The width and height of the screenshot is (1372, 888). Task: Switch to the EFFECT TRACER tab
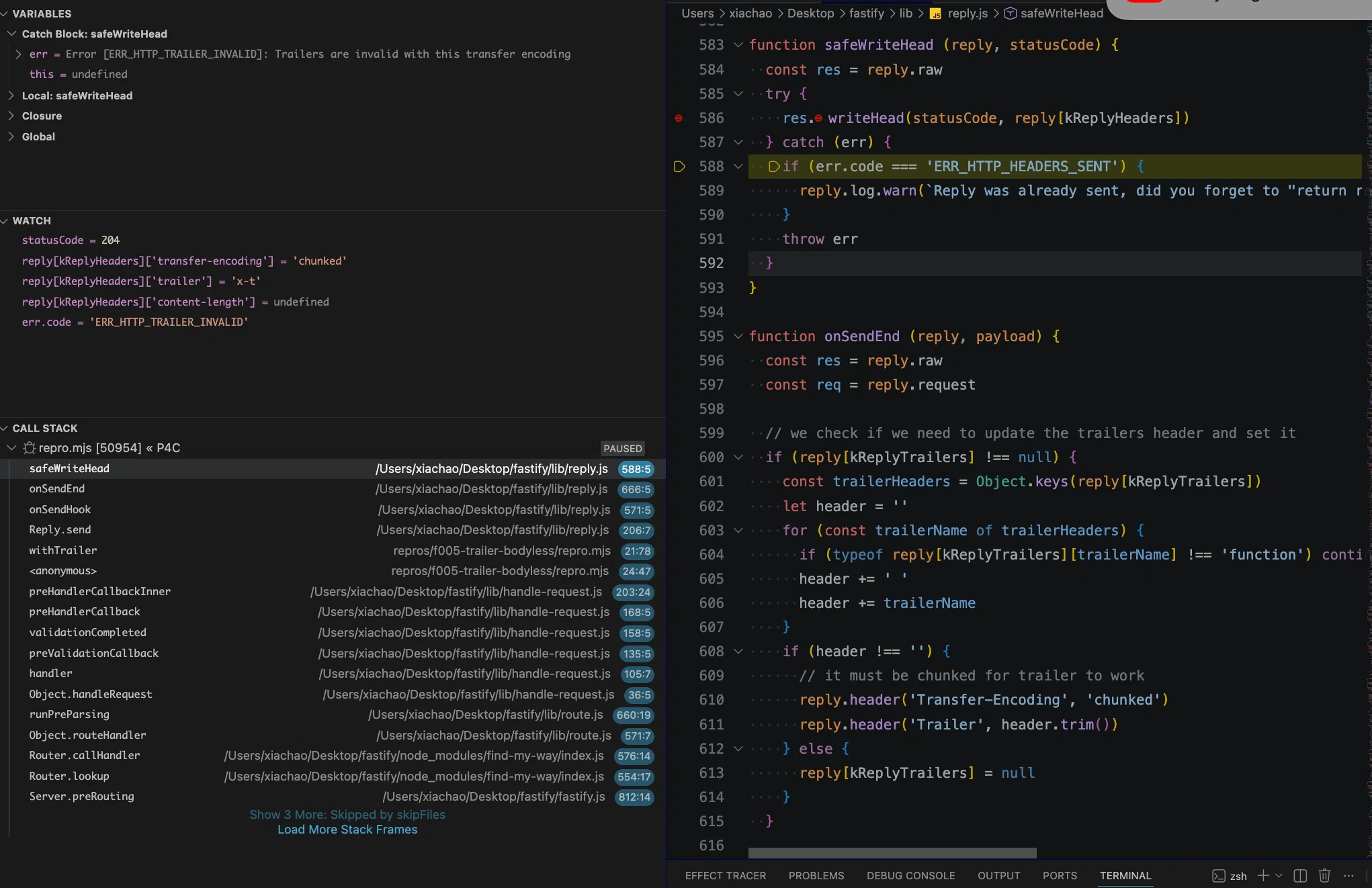(x=725, y=876)
